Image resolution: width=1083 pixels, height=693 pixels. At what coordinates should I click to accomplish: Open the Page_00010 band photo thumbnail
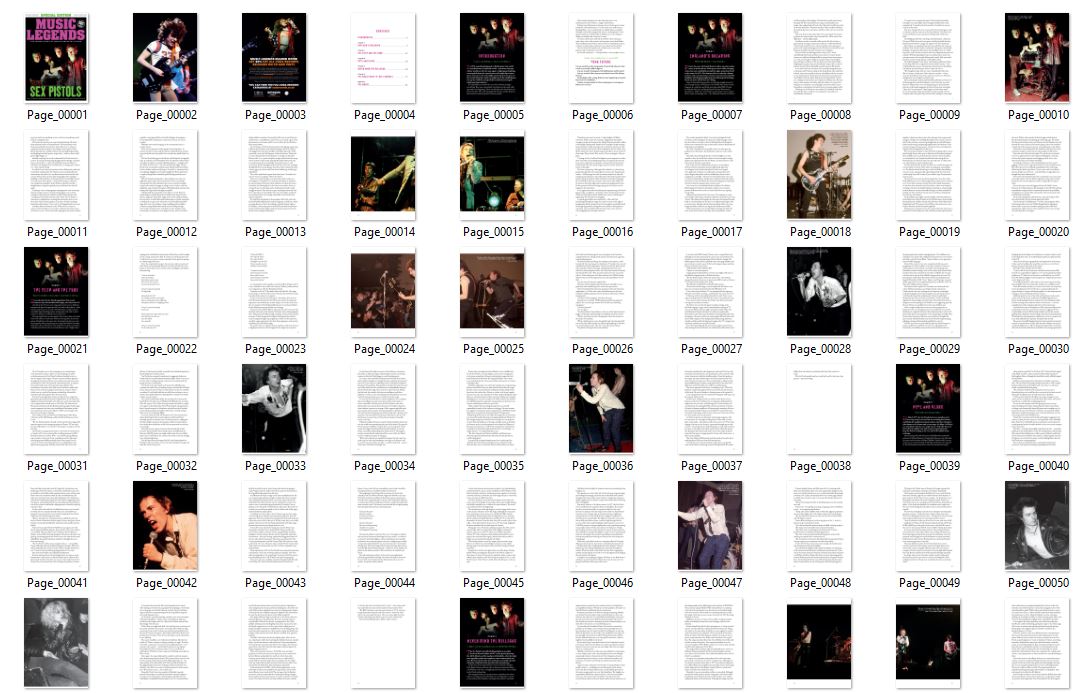click(1037, 58)
